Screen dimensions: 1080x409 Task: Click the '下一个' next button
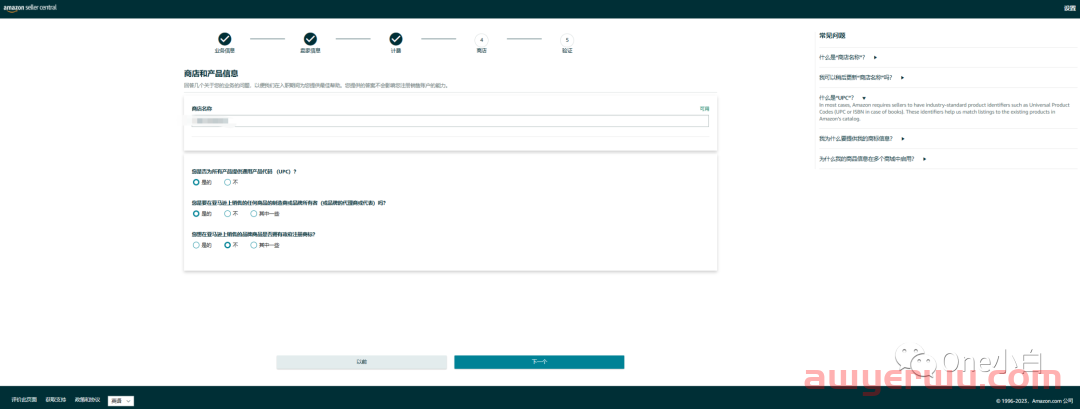pos(539,361)
